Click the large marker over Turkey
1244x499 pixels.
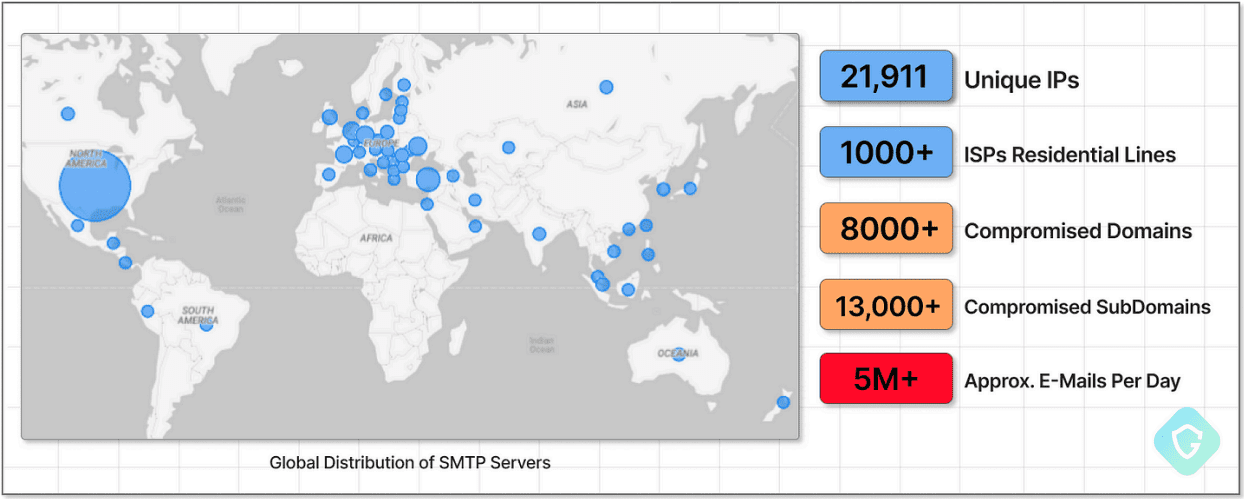(x=427, y=180)
